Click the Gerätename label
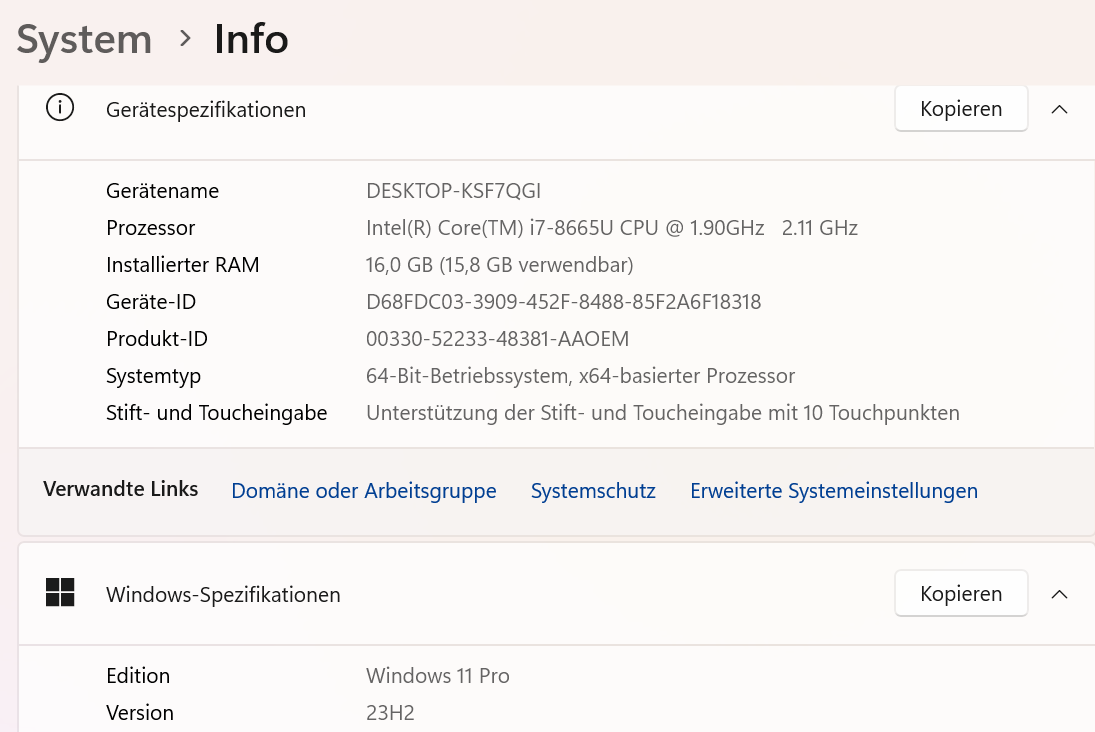 click(x=163, y=191)
